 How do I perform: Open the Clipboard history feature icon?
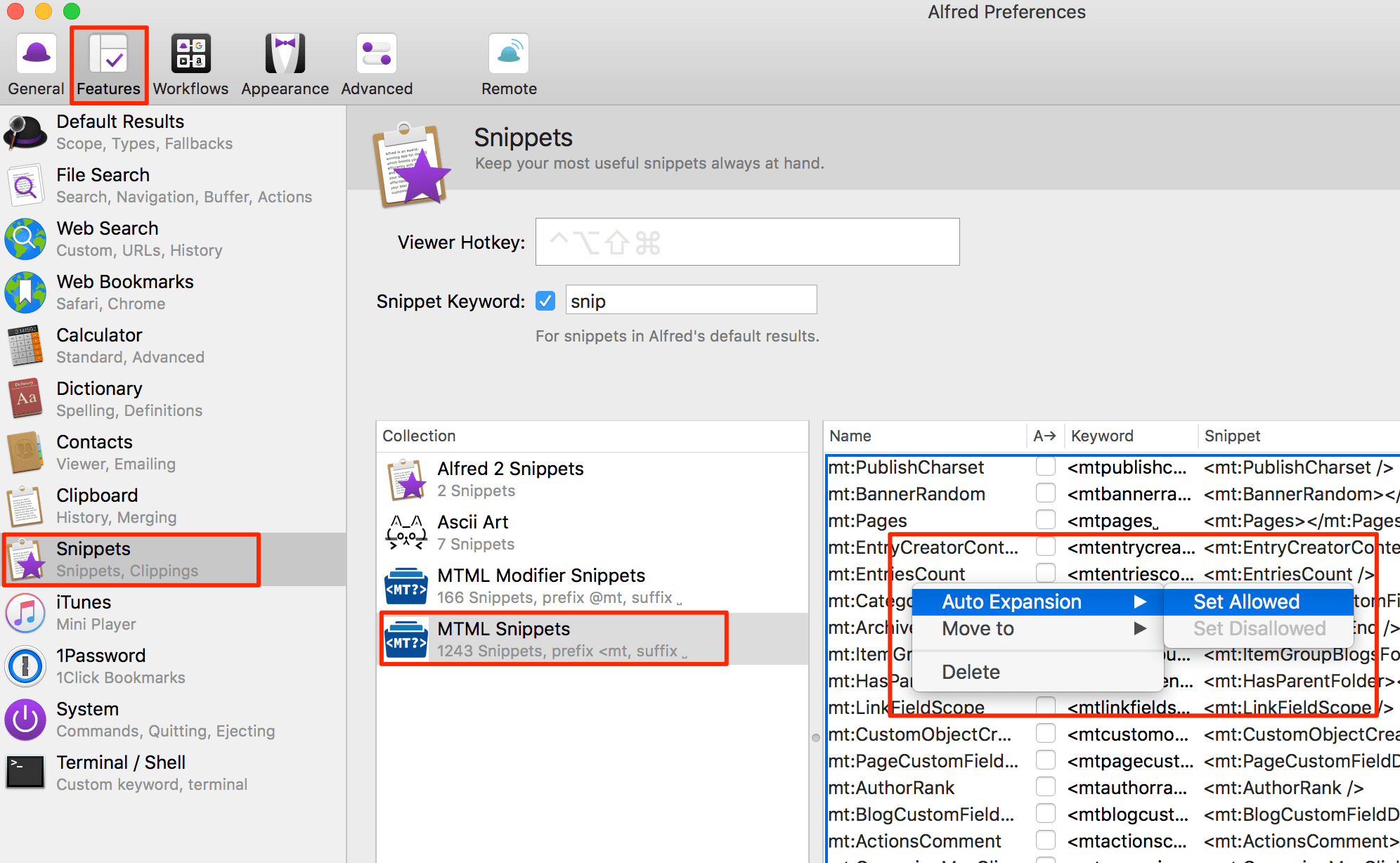tap(25, 505)
